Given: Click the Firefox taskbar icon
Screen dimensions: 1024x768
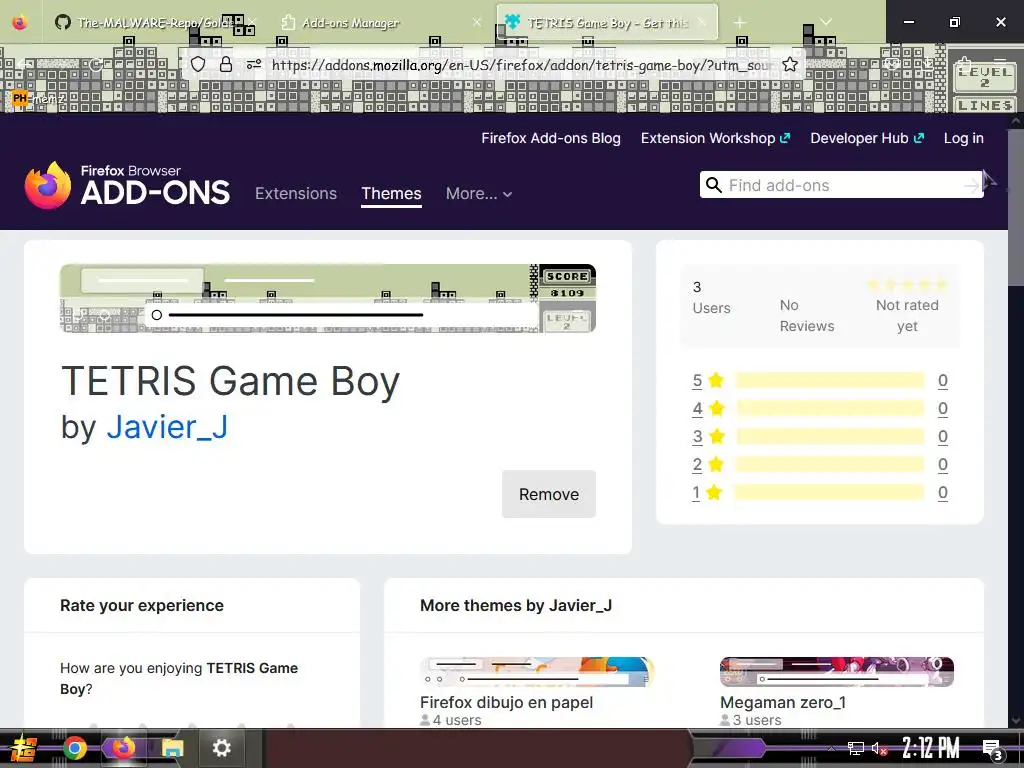Looking at the screenshot, I should 123,748.
